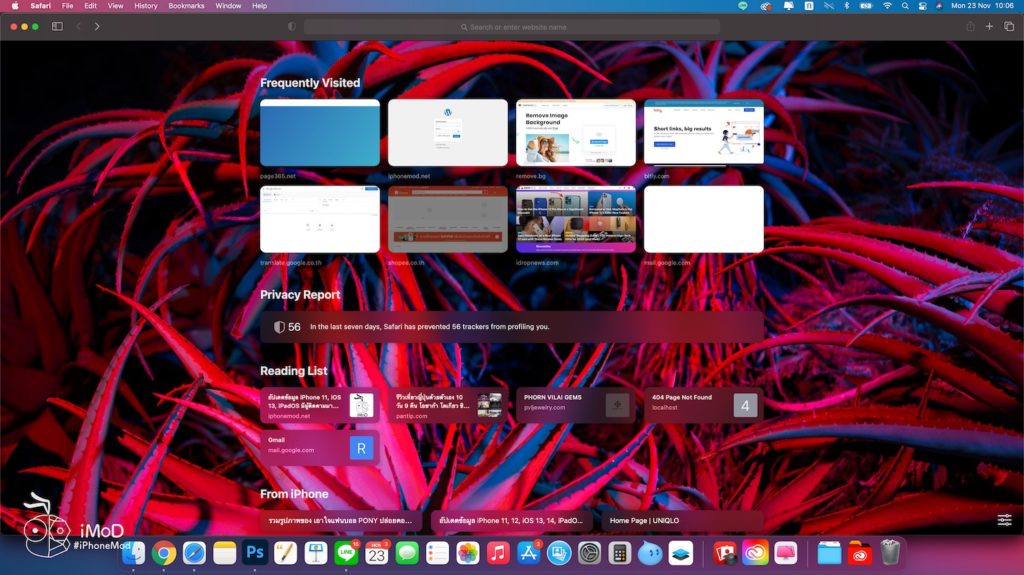Open the 404 Page Not Found item
1024x575 pixels.
coord(703,404)
